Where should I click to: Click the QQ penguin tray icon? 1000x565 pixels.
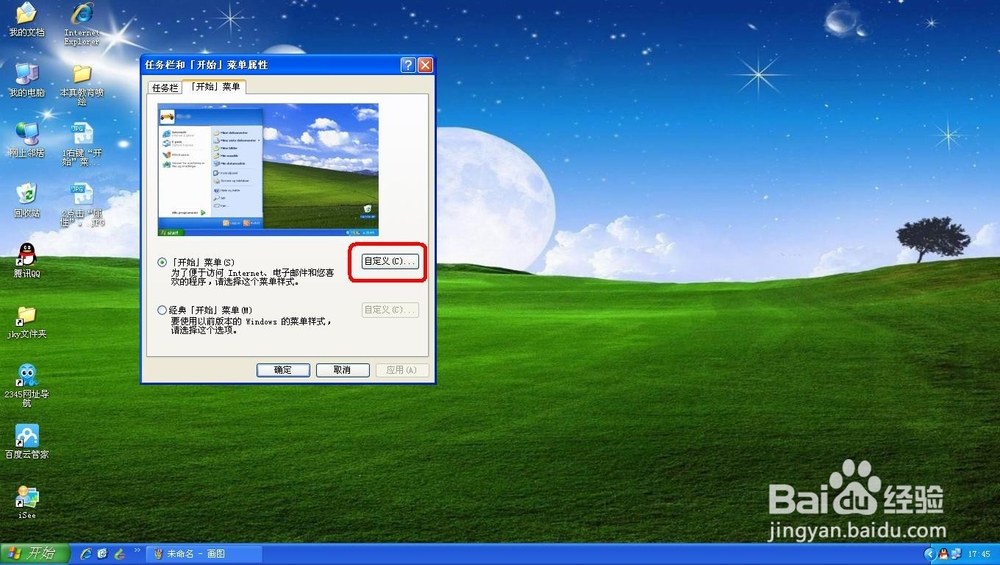tap(943, 554)
